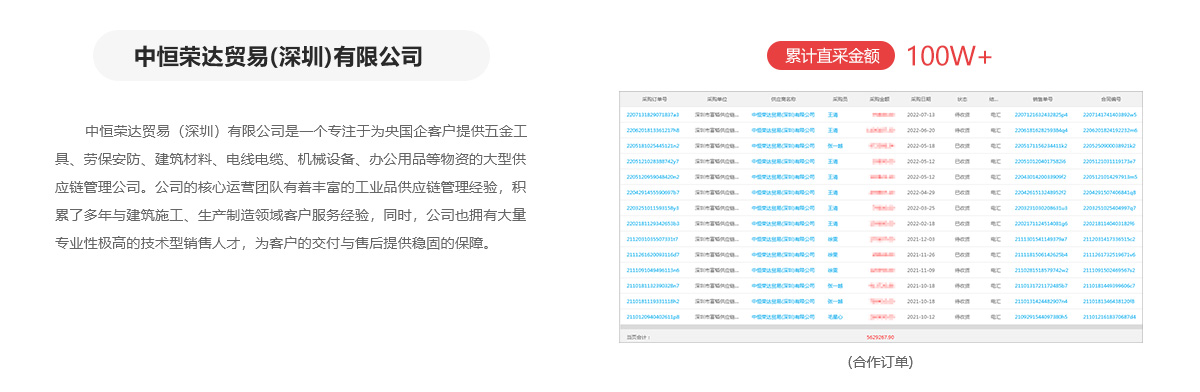
Task: Click the date 2021-12-03 cell
Action: coord(920,238)
